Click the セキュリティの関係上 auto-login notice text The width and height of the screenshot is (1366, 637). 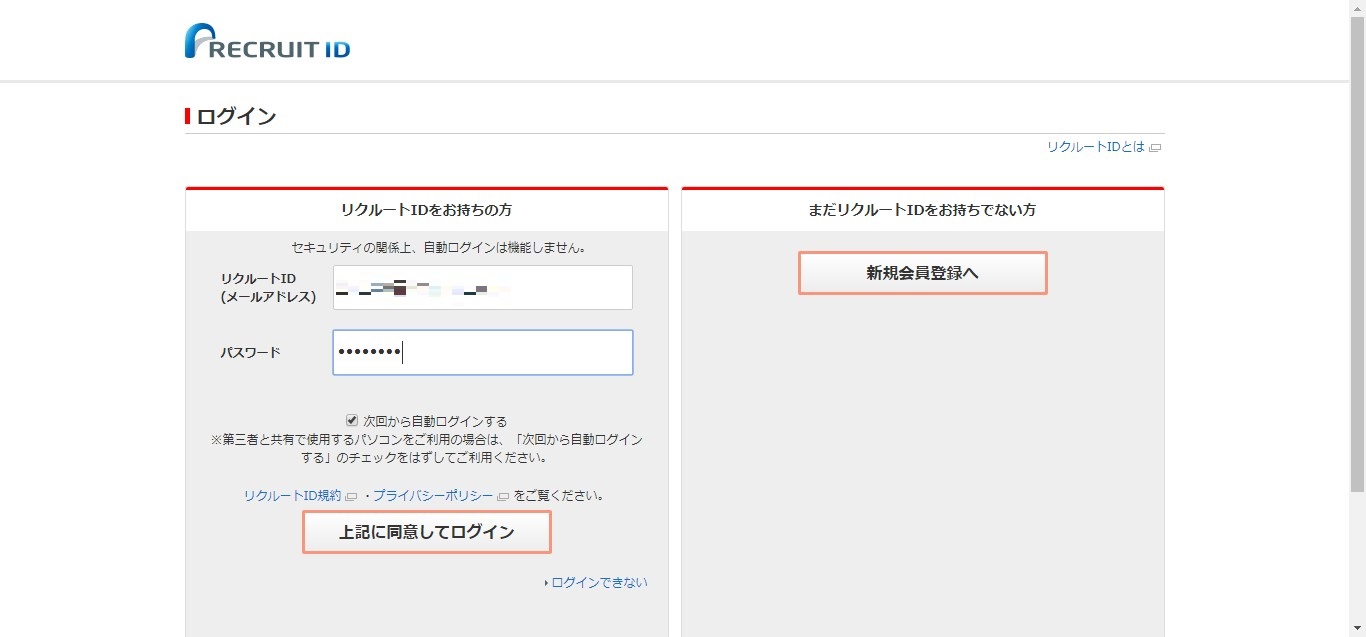click(438, 247)
